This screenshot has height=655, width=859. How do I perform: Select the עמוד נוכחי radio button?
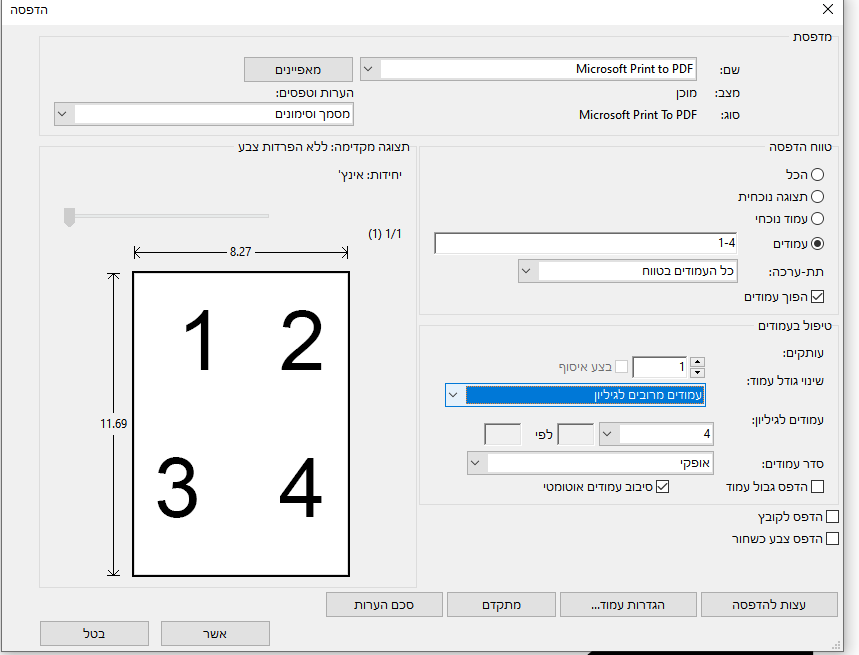(x=817, y=219)
